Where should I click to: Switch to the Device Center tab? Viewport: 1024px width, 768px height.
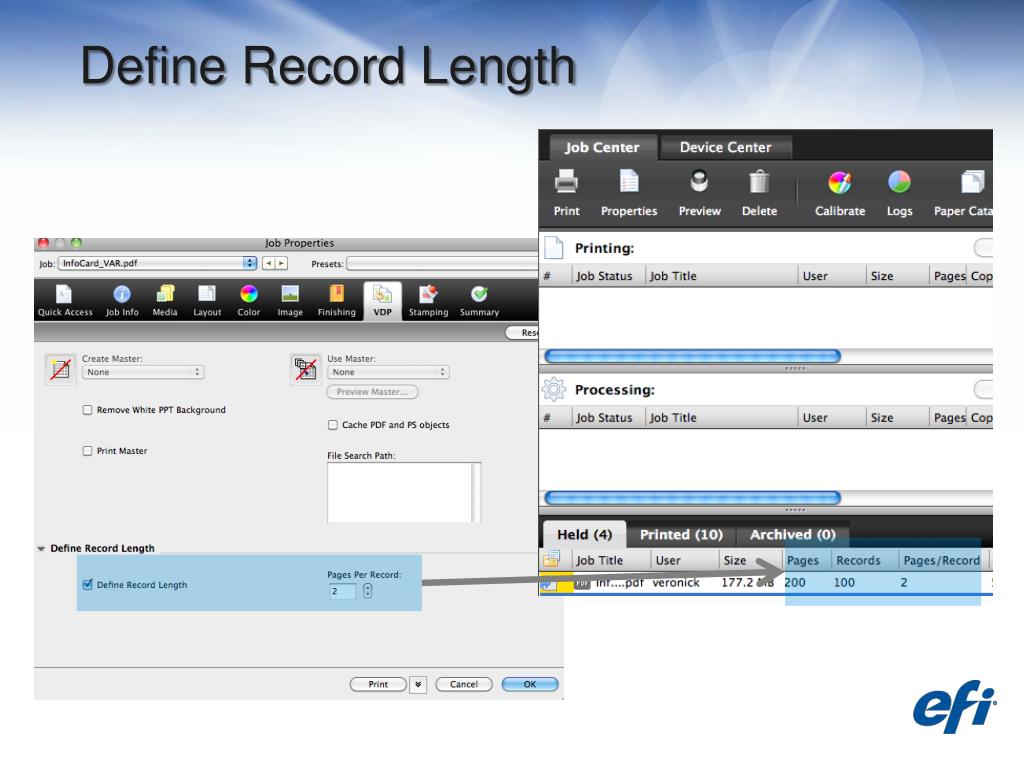tap(726, 148)
